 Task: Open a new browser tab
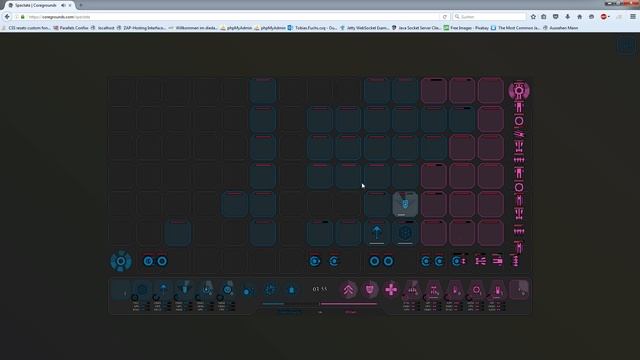coord(80,5)
